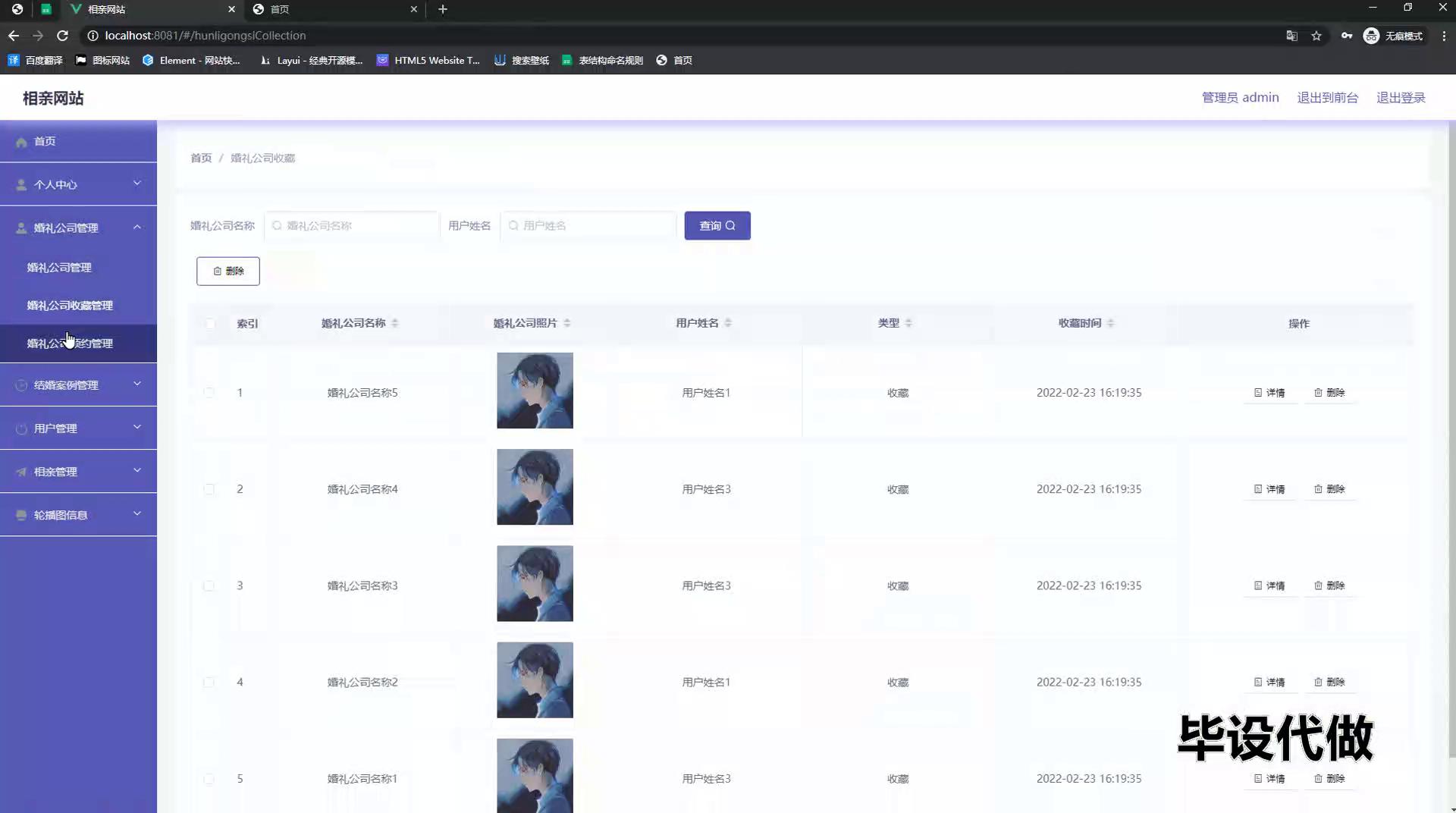Sort the table by 收藏时间 column

tap(1110, 323)
